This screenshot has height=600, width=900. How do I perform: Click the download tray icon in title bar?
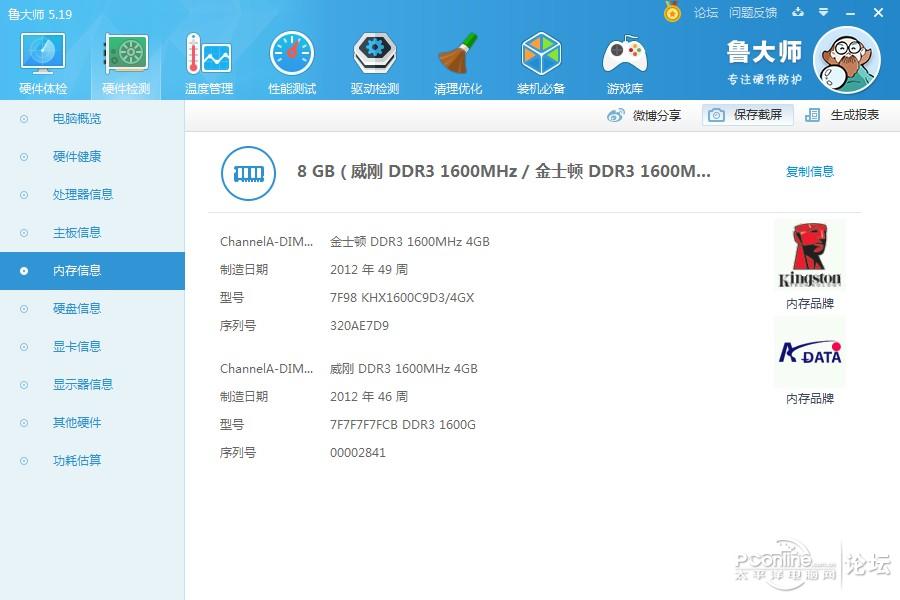[798, 11]
